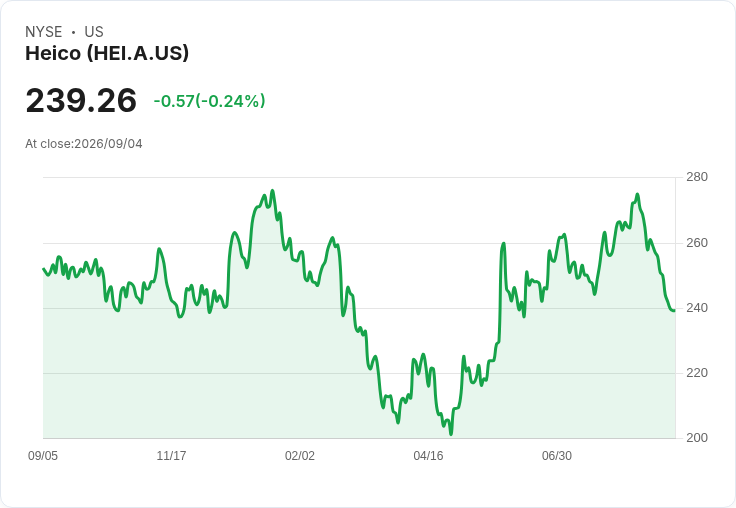Click the -0.57(-0.24%) change value
The image size is (736, 508).
pyautogui.click(x=209, y=101)
